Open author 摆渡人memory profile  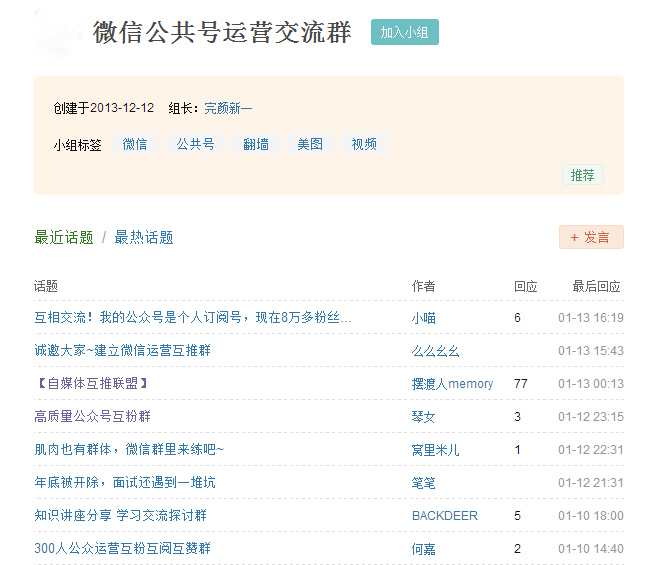click(452, 384)
